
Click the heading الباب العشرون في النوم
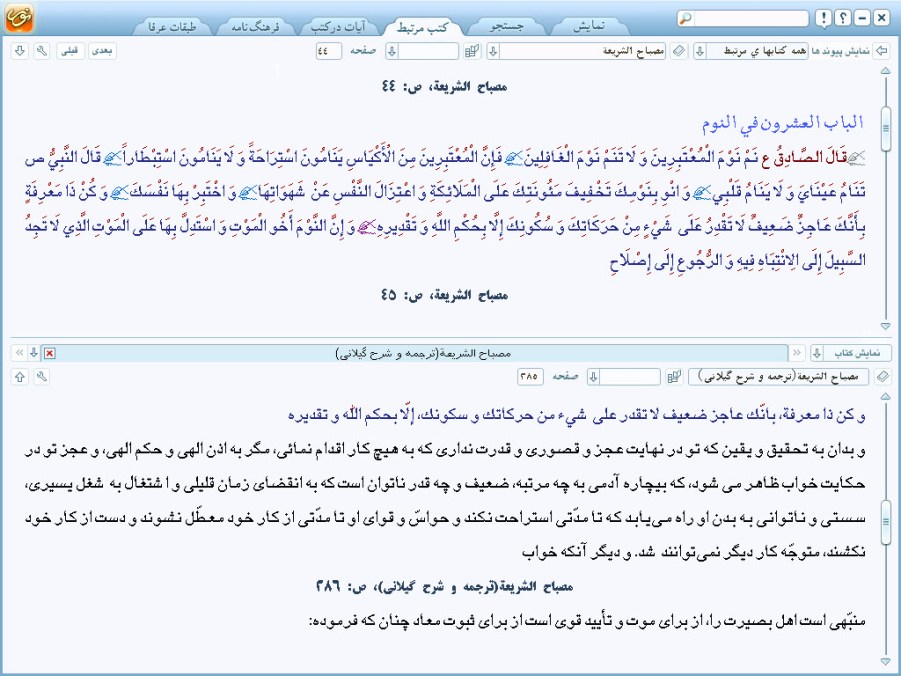(783, 122)
